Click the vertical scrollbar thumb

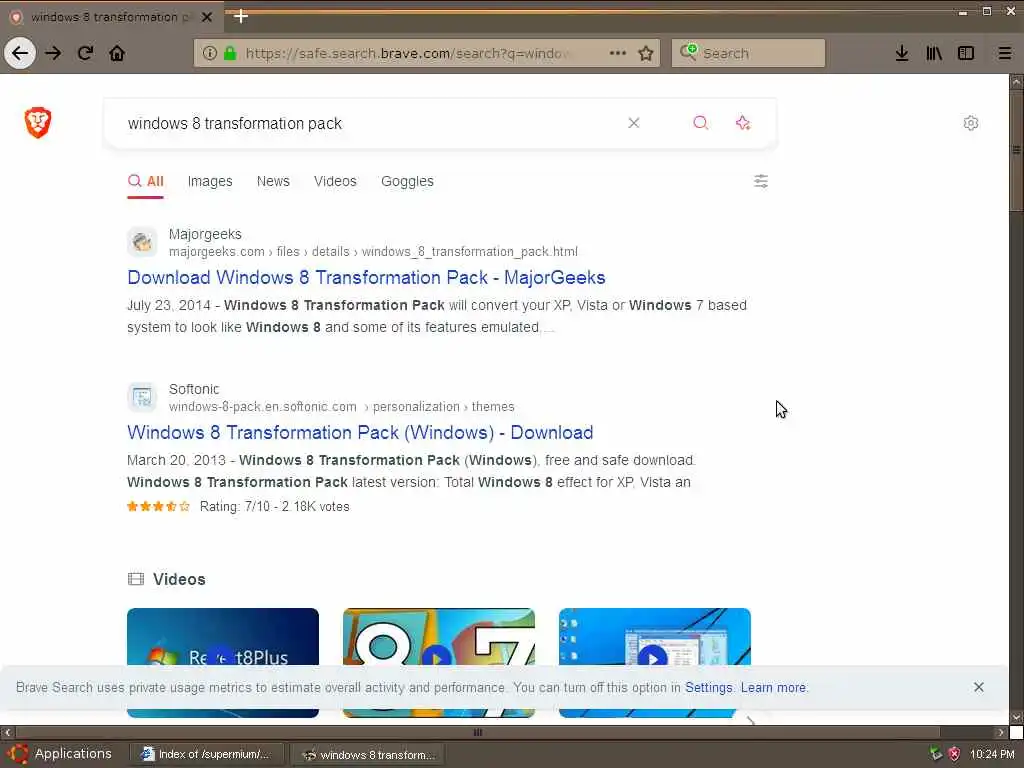[1016, 150]
